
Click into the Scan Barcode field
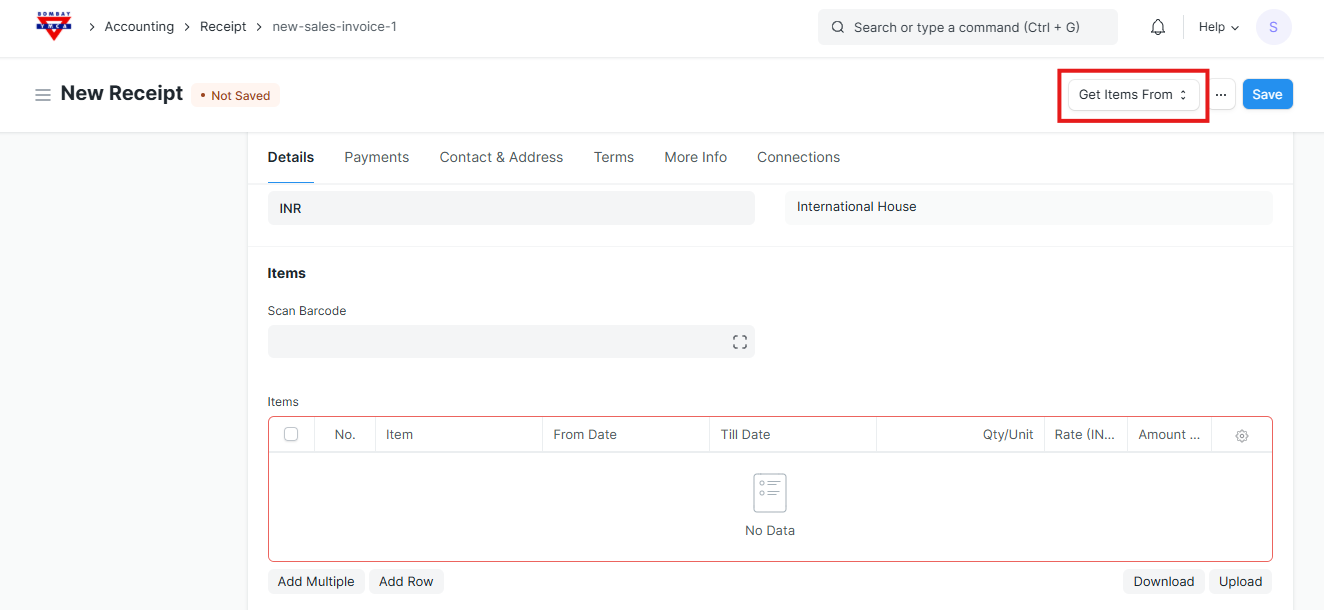point(495,342)
